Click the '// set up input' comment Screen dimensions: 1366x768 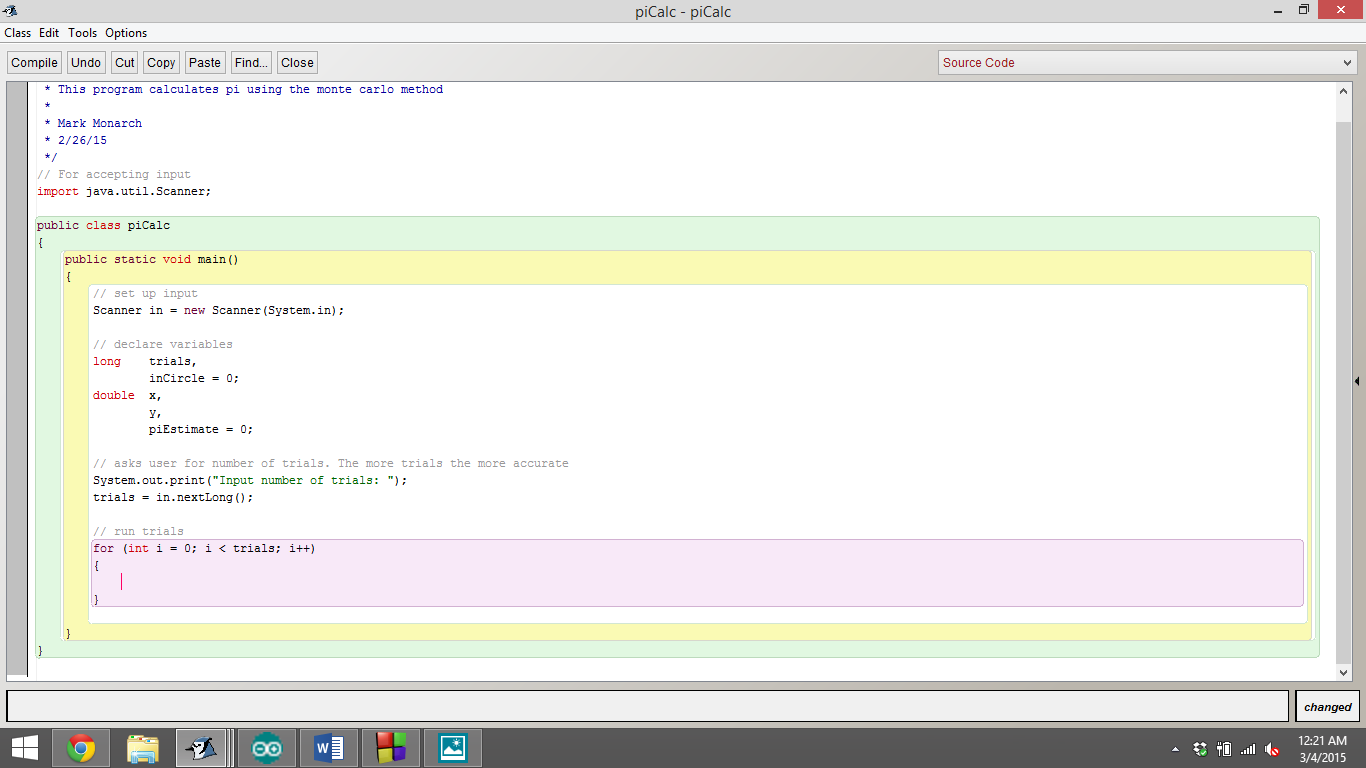(x=145, y=293)
